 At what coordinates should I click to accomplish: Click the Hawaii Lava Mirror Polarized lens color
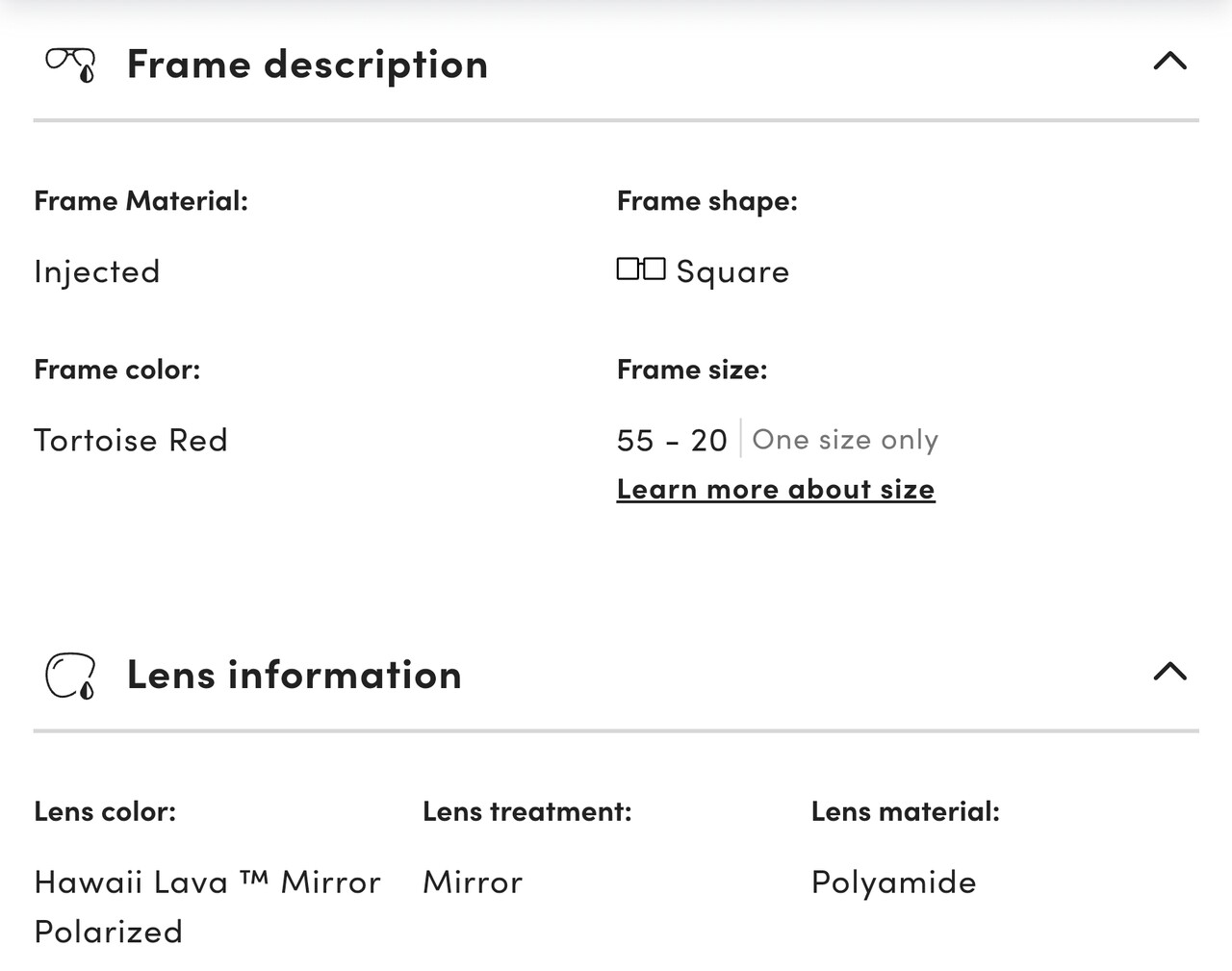(x=208, y=907)
